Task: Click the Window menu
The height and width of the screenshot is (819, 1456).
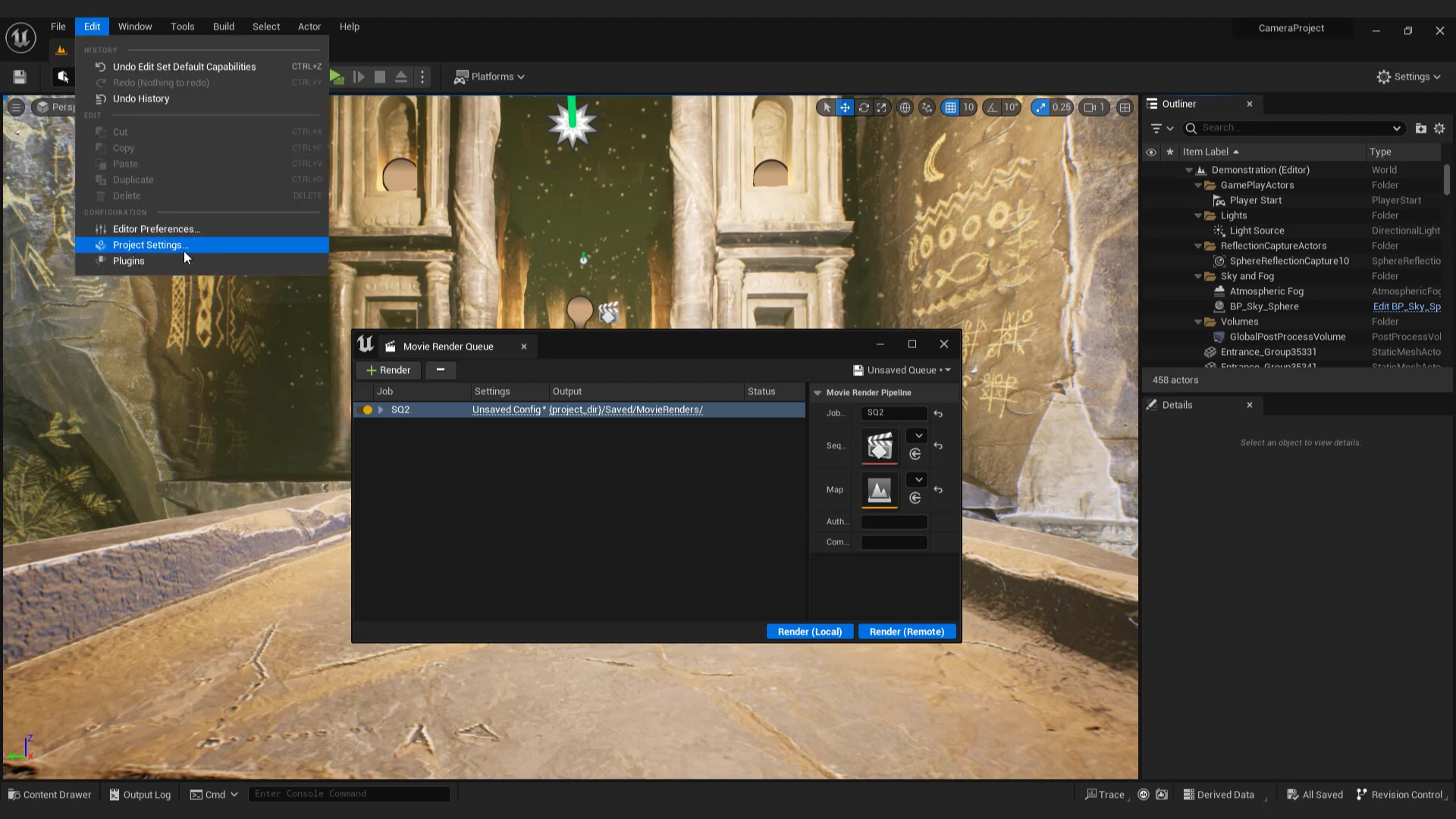Action: point(135,26)
